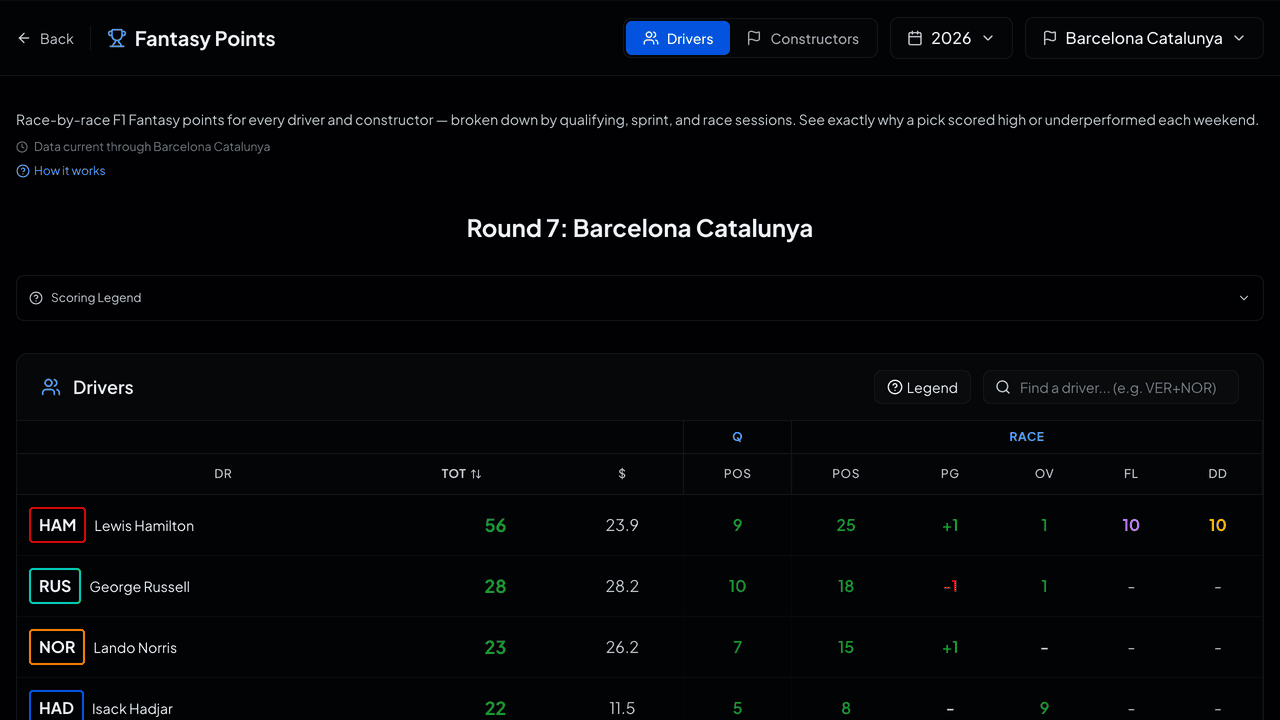
Task: Click Hamilton's race position points 25
Action: coord(846,526)
